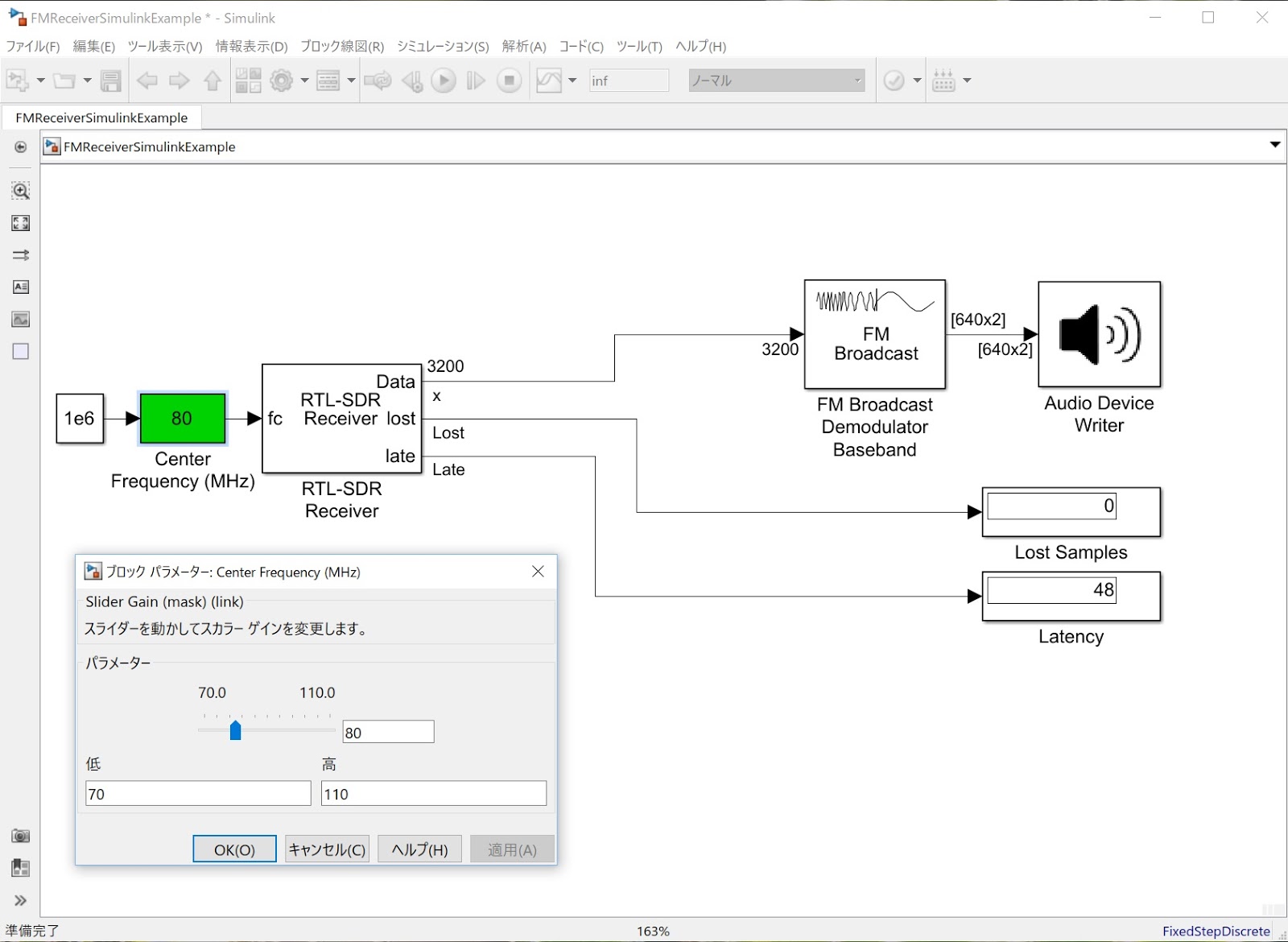
Task: Select the zoom tool in the left sidebar
Action: pyautogui.click(x=20, y=191)
